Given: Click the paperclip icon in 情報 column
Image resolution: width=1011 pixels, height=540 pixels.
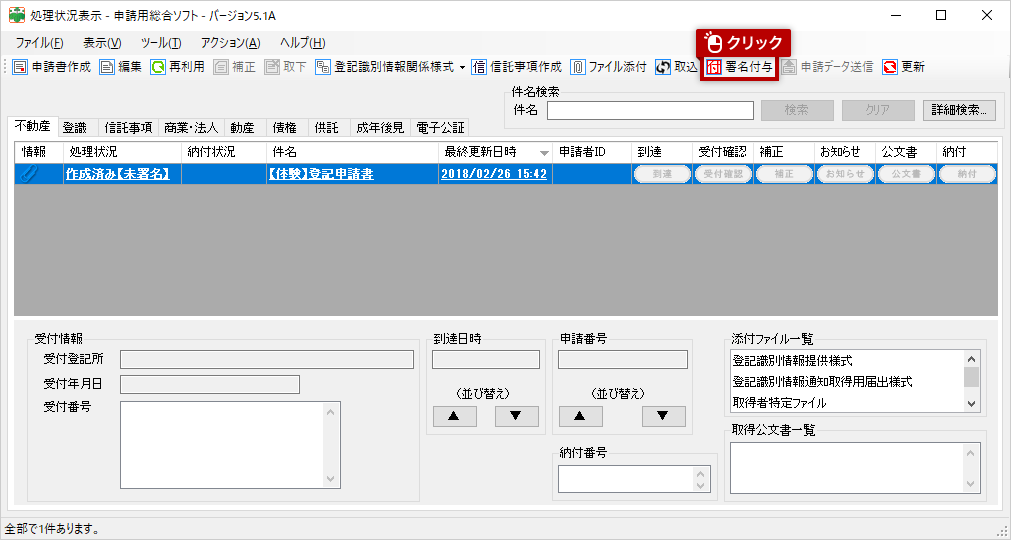Looking at the screenshot, I should (30, 174).
